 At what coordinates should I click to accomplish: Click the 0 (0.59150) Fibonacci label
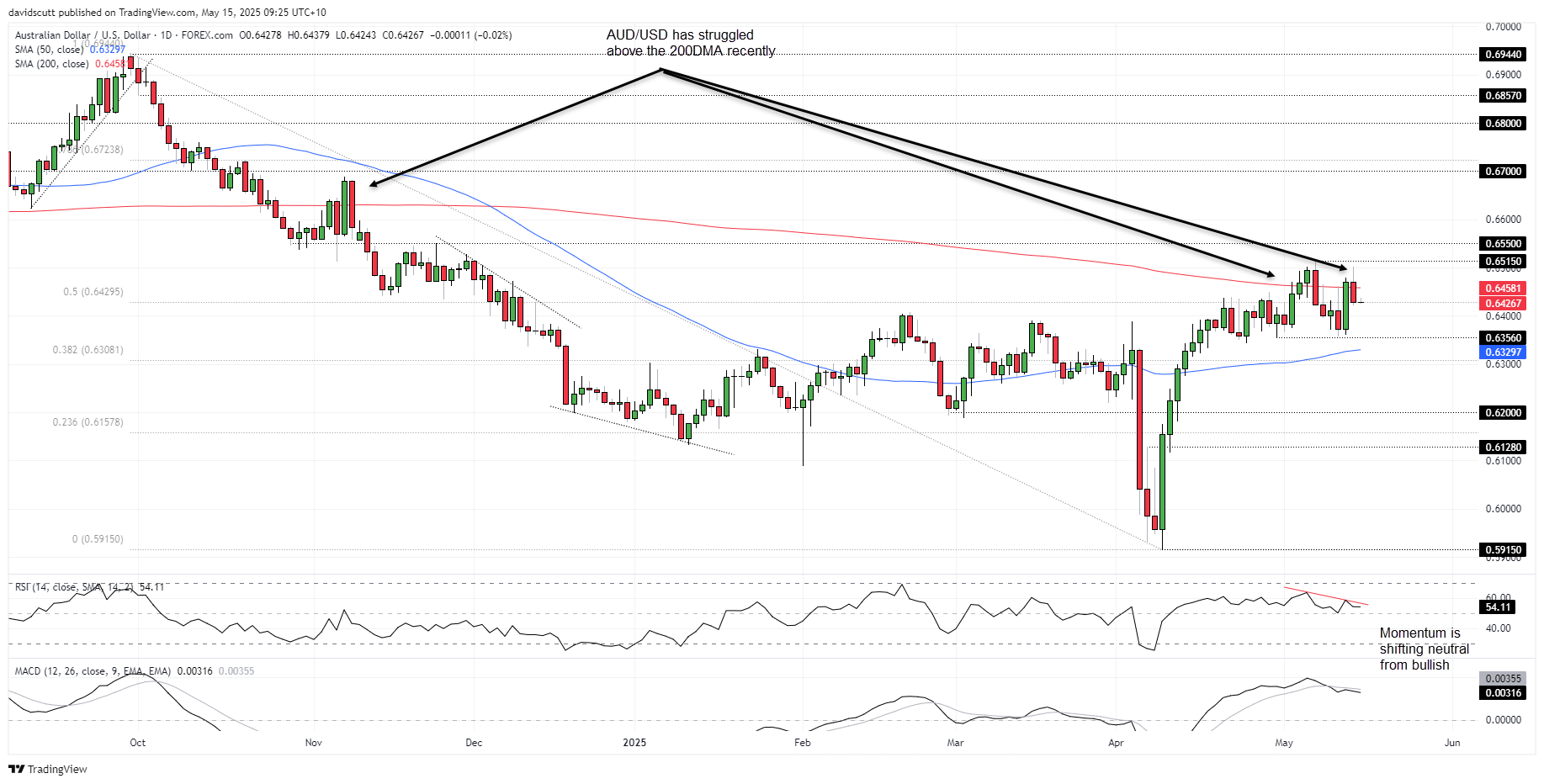point(98,539)
